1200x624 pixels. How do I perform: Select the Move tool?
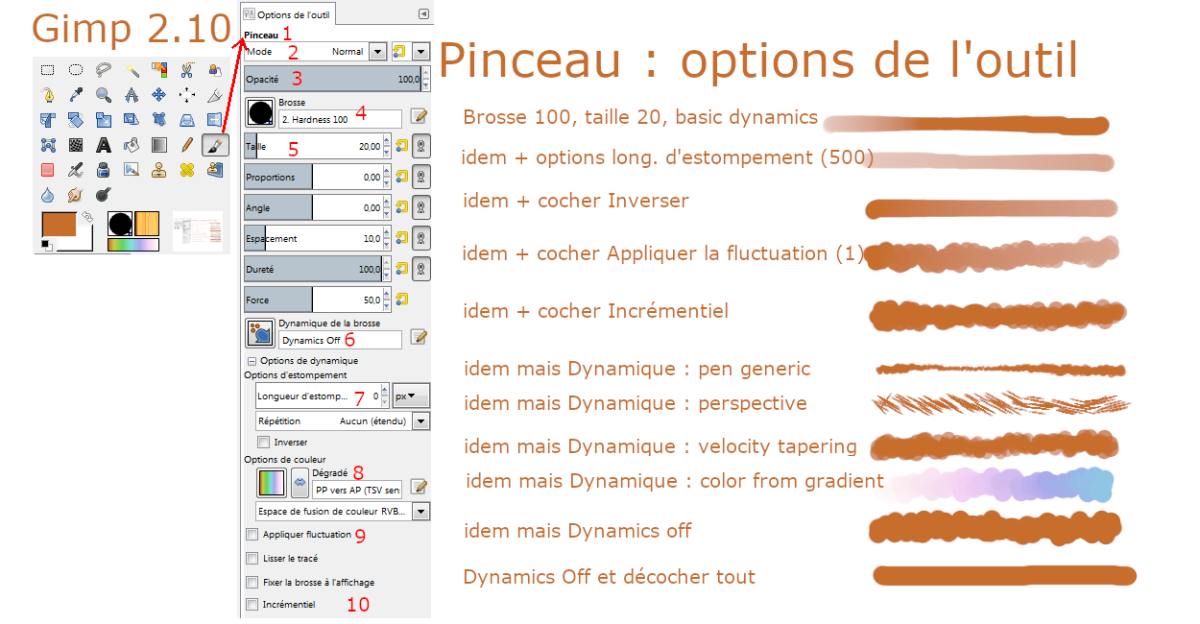(159, 95)
